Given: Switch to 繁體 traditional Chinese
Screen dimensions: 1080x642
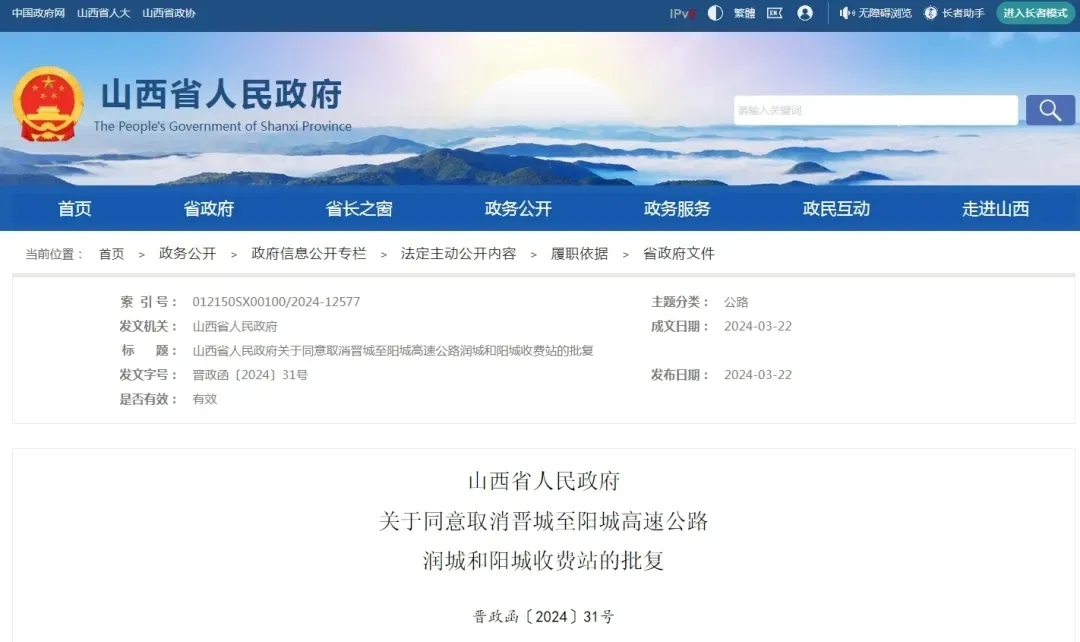Looking at the screenshot, I should [745, 13].
